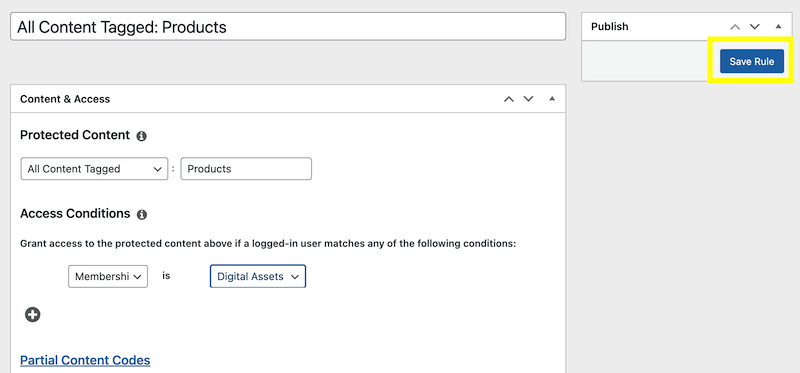Move Content & Access panel down
The image size is (800, 373).
[x=529, y=99]
